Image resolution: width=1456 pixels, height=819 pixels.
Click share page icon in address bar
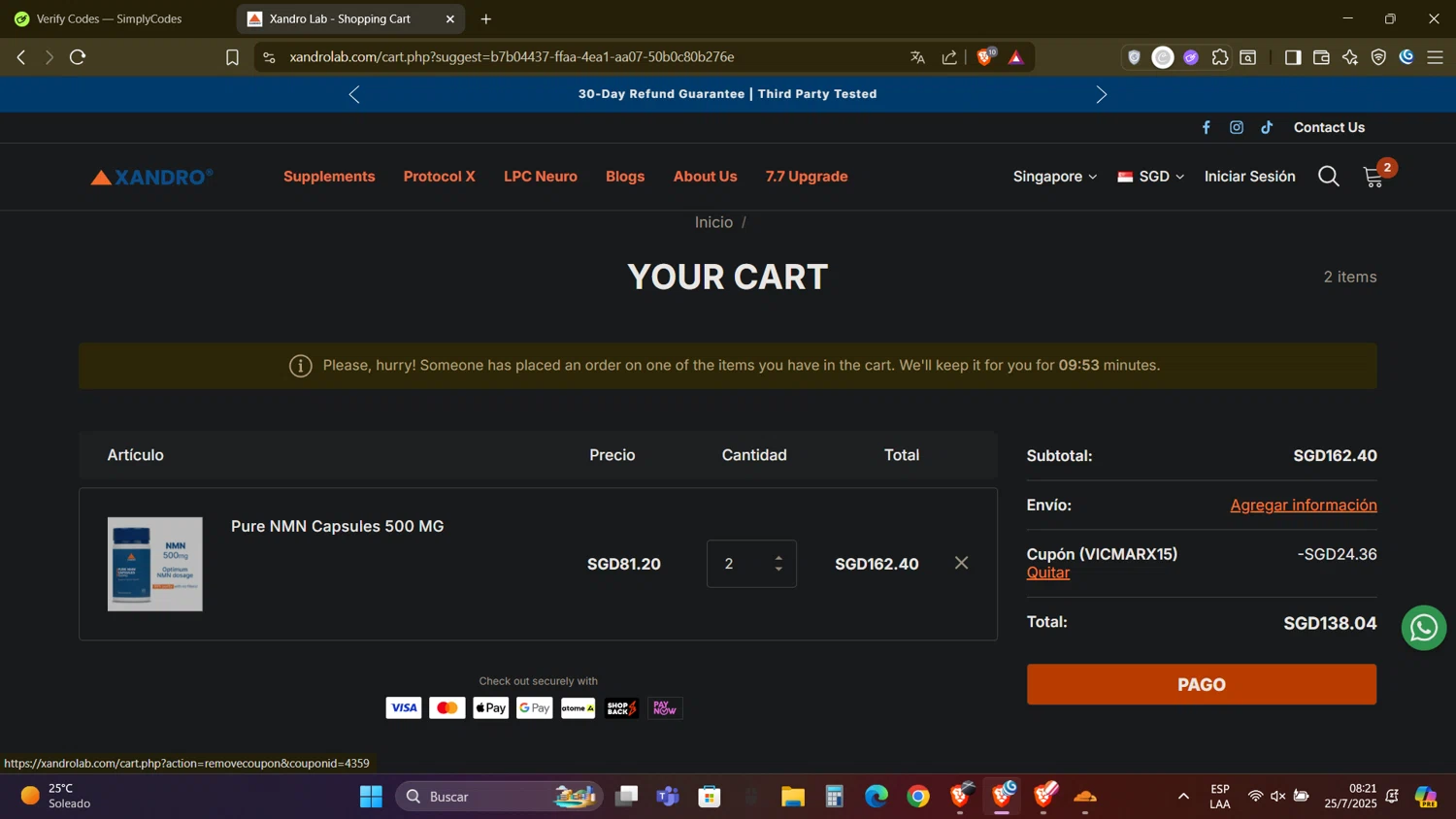[x=949, y=57]
